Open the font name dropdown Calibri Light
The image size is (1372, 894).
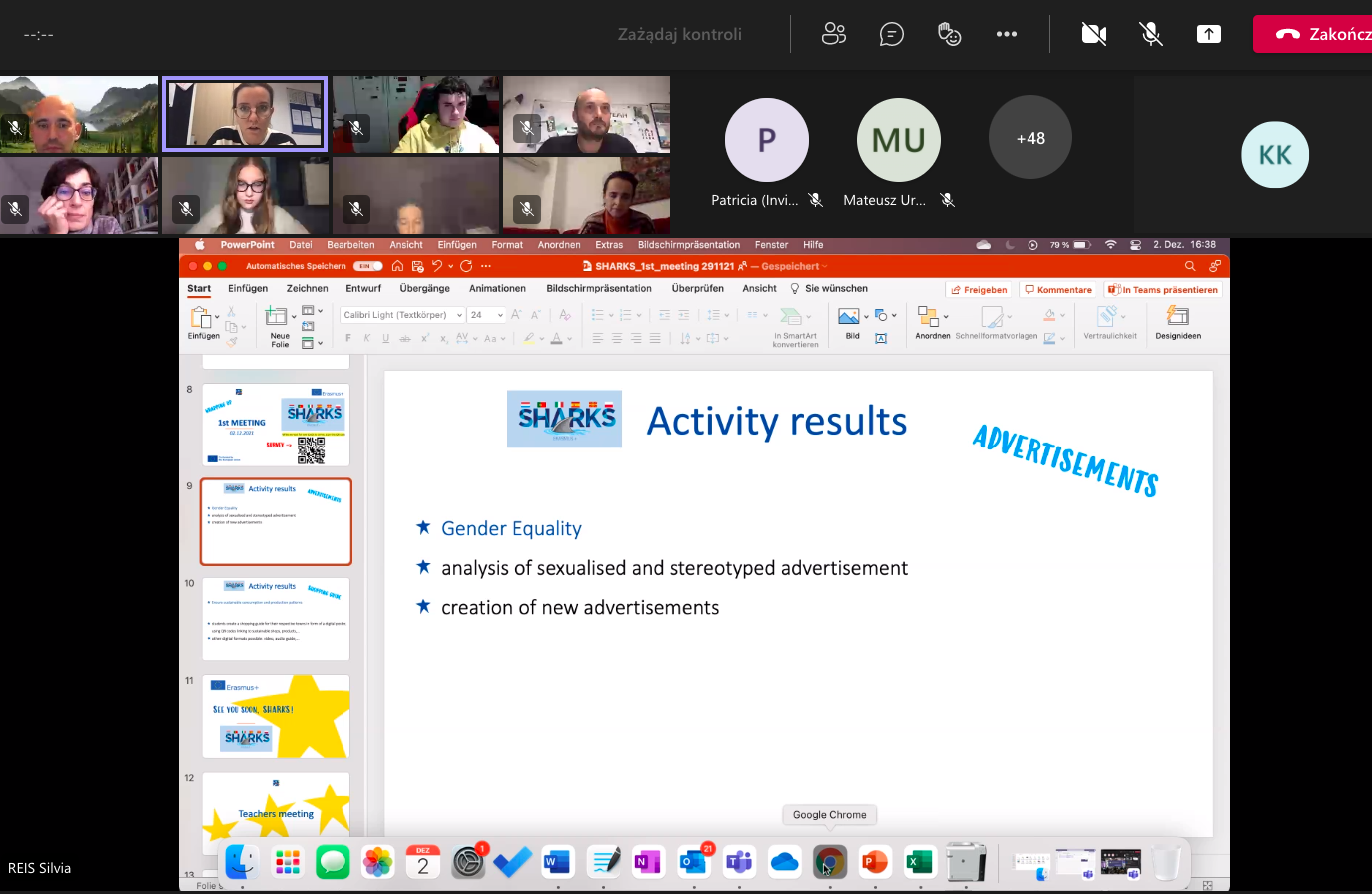pyautogui.click(x=459, y=315)
